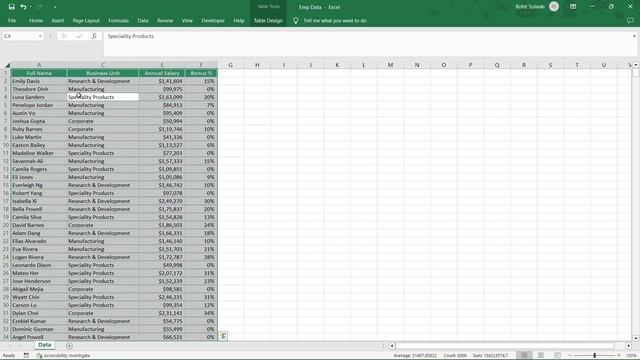Select column G header
The height and width of the screenshot is (360, 640).
click(230, 65)
